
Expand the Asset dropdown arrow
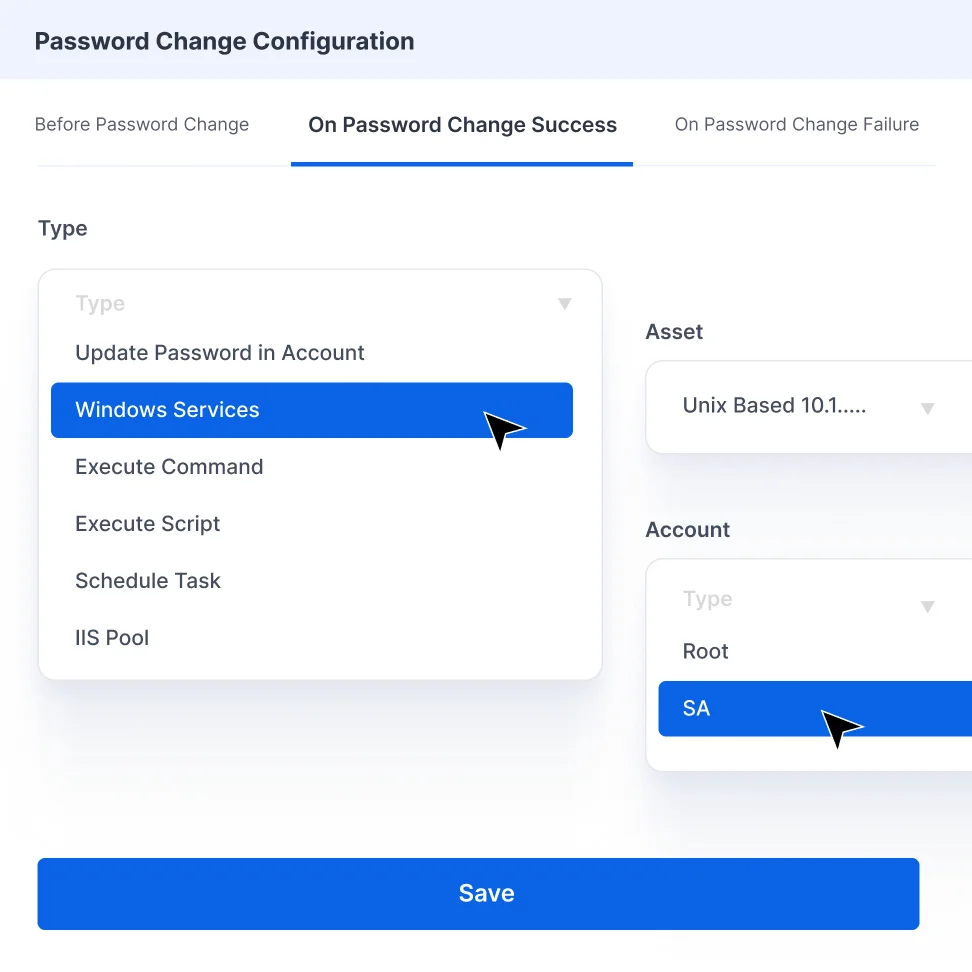[927, 407]
